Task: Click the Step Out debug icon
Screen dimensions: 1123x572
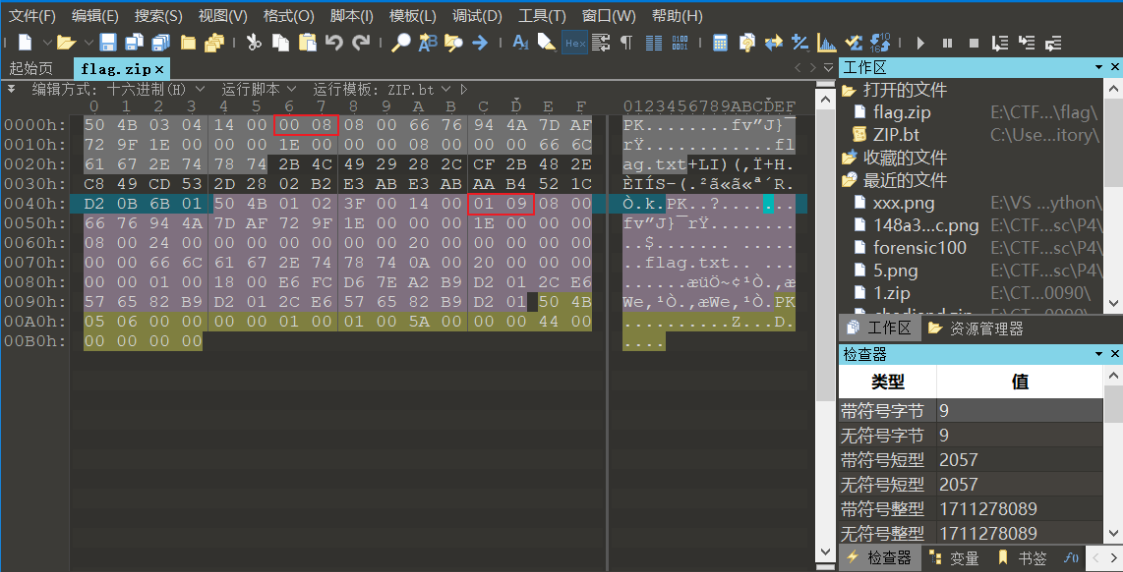Action: (x=1054, y=43)
